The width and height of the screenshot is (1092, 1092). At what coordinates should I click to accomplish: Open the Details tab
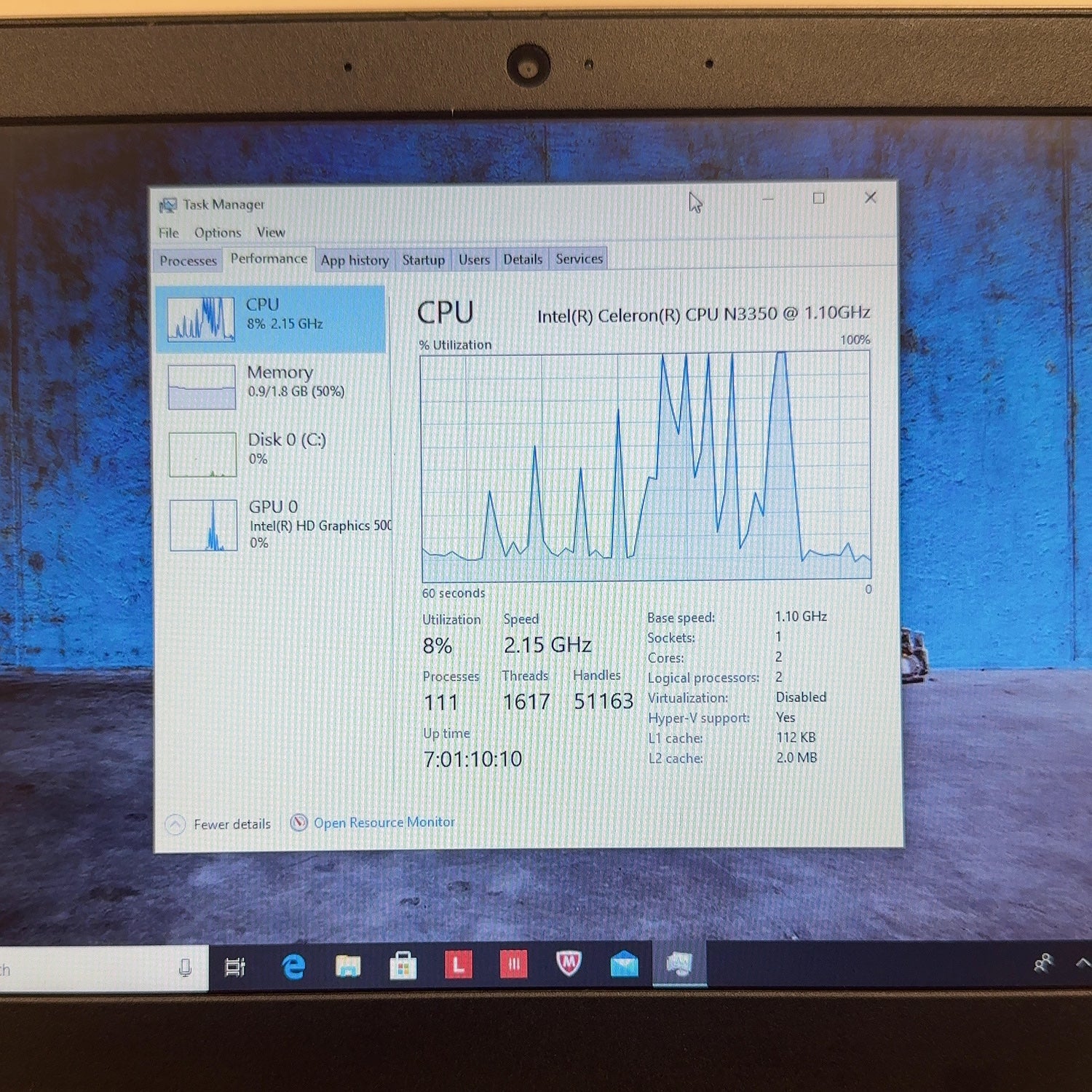[x=522, y=259]
